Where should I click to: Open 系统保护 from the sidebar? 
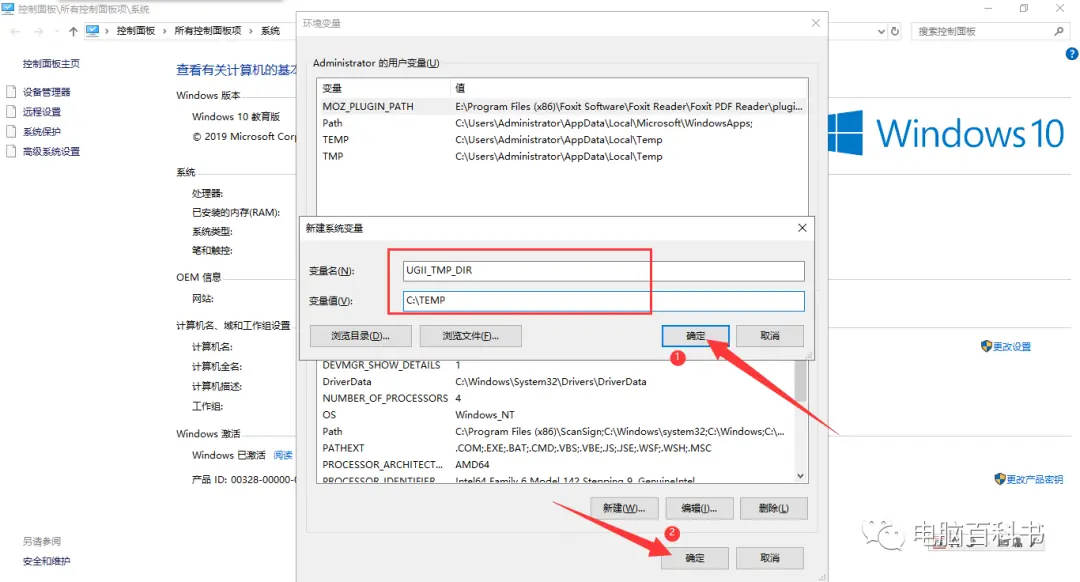(x=41, y=132)
